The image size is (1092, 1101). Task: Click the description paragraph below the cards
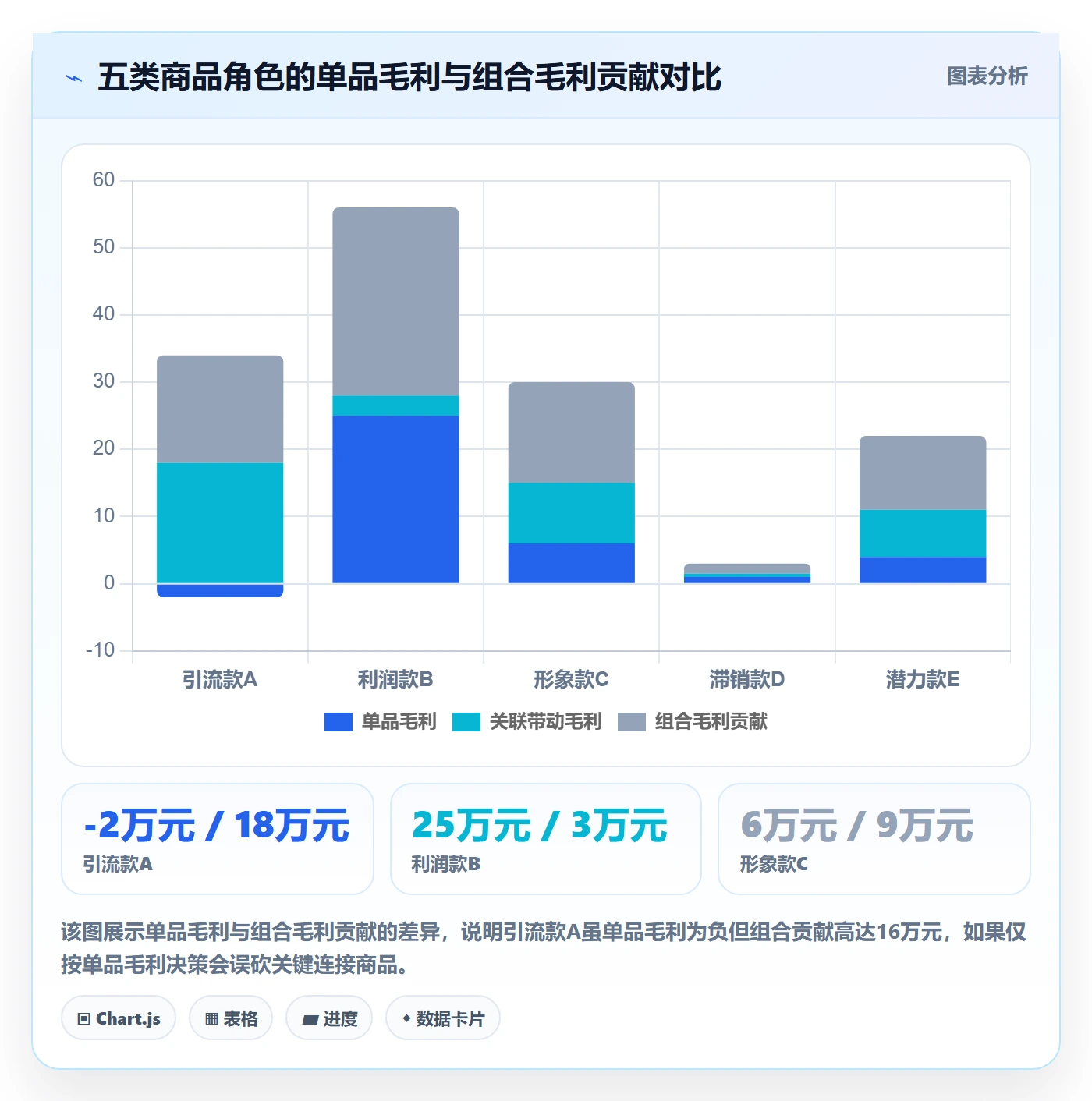tap(544, 948)
